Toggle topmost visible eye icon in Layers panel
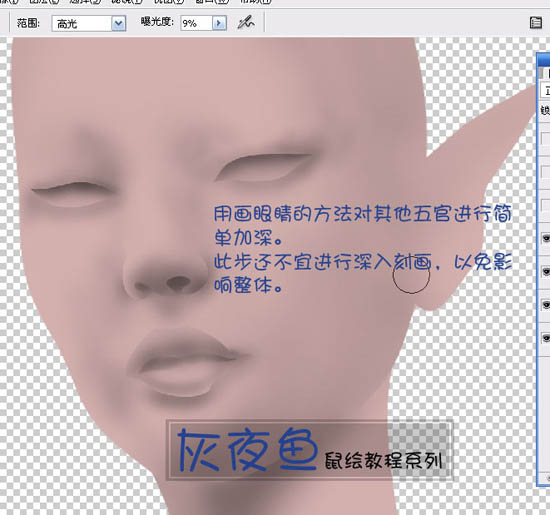The width and height of the screenshot is (550, 515). point(546,238)
